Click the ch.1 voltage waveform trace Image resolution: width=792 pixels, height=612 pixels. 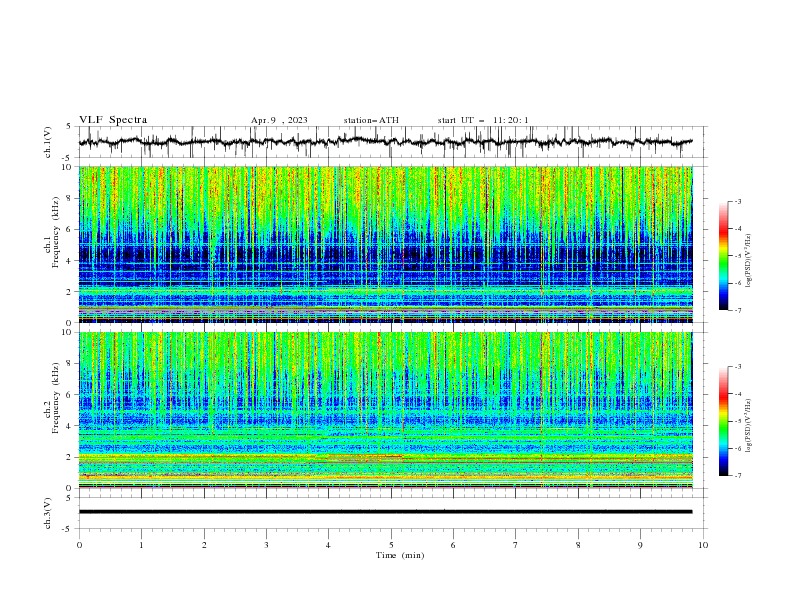385,142
